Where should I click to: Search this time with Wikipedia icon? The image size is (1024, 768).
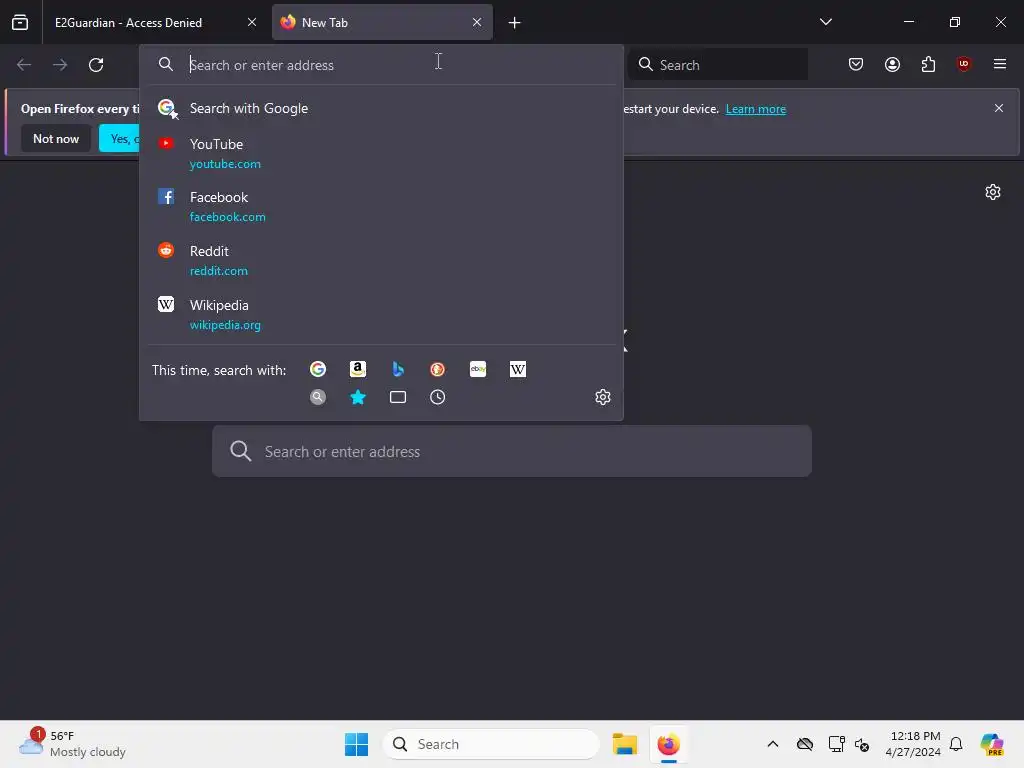click(518, 370)
